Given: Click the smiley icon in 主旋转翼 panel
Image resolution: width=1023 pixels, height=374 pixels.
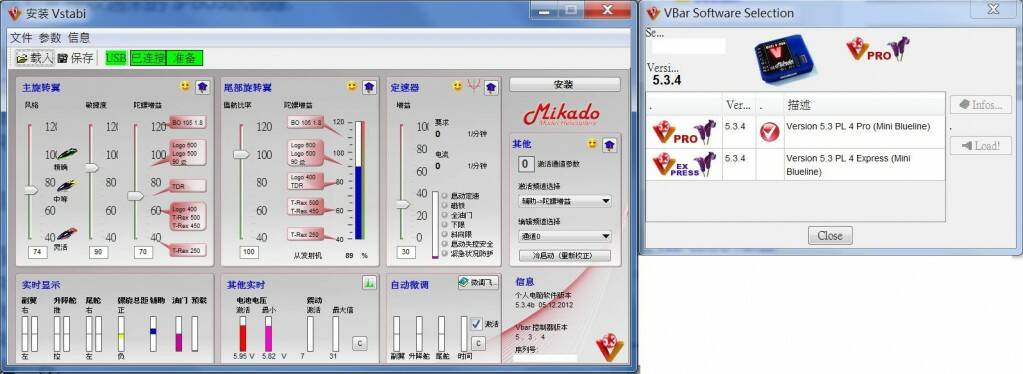Looking at the screenshot, I should (185, 86).
